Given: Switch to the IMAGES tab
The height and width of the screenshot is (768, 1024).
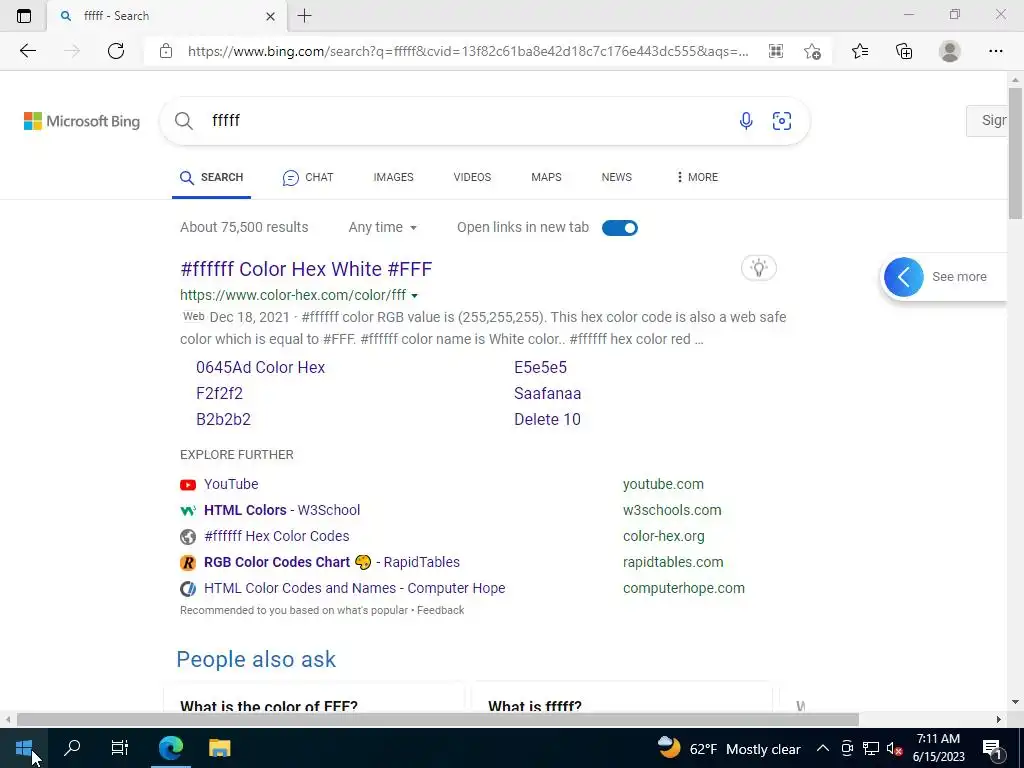Looking at the screenshot, I should click(x=393, y=177).
